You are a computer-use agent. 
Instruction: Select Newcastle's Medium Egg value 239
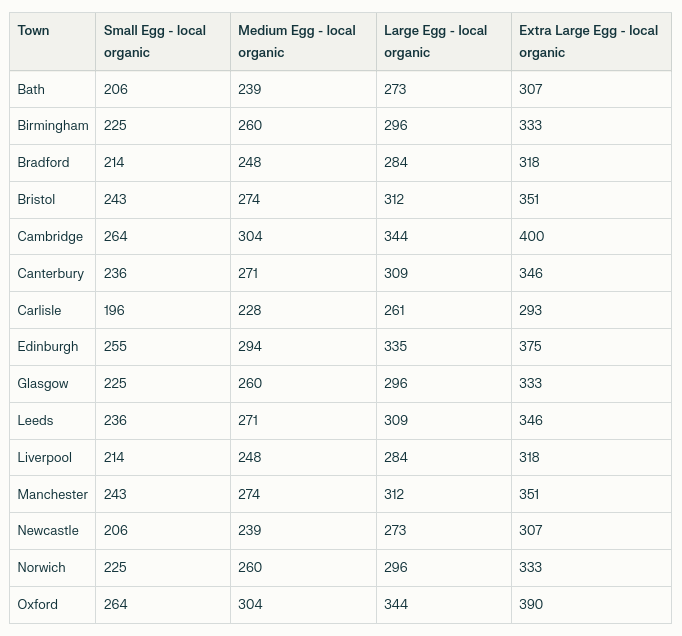pyautogui.click(x=250, y=530)
